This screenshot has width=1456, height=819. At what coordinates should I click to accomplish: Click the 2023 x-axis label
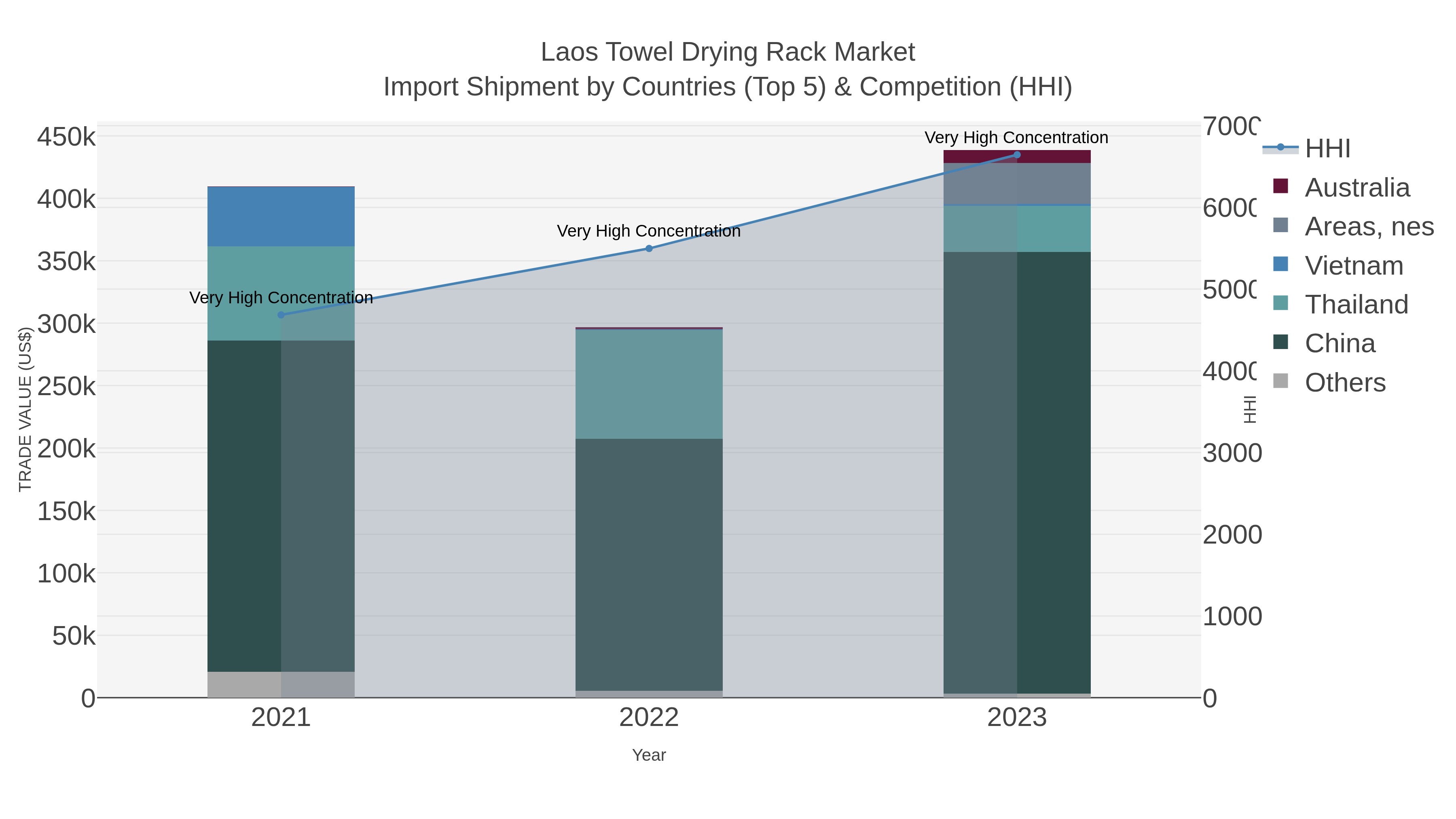1017,718
